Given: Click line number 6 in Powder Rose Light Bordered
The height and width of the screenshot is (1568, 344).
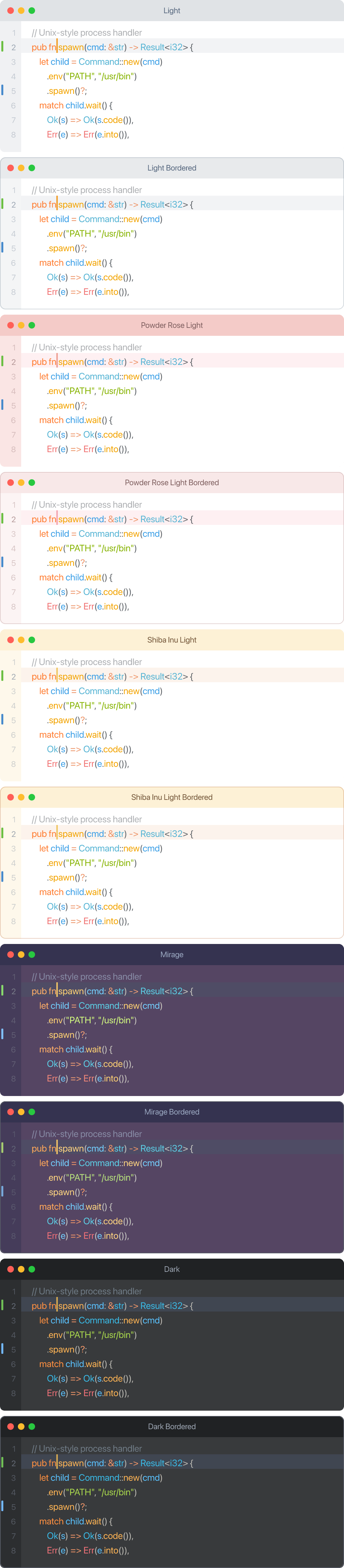Looking at the screenshot, I should click(x=13, y=578).
